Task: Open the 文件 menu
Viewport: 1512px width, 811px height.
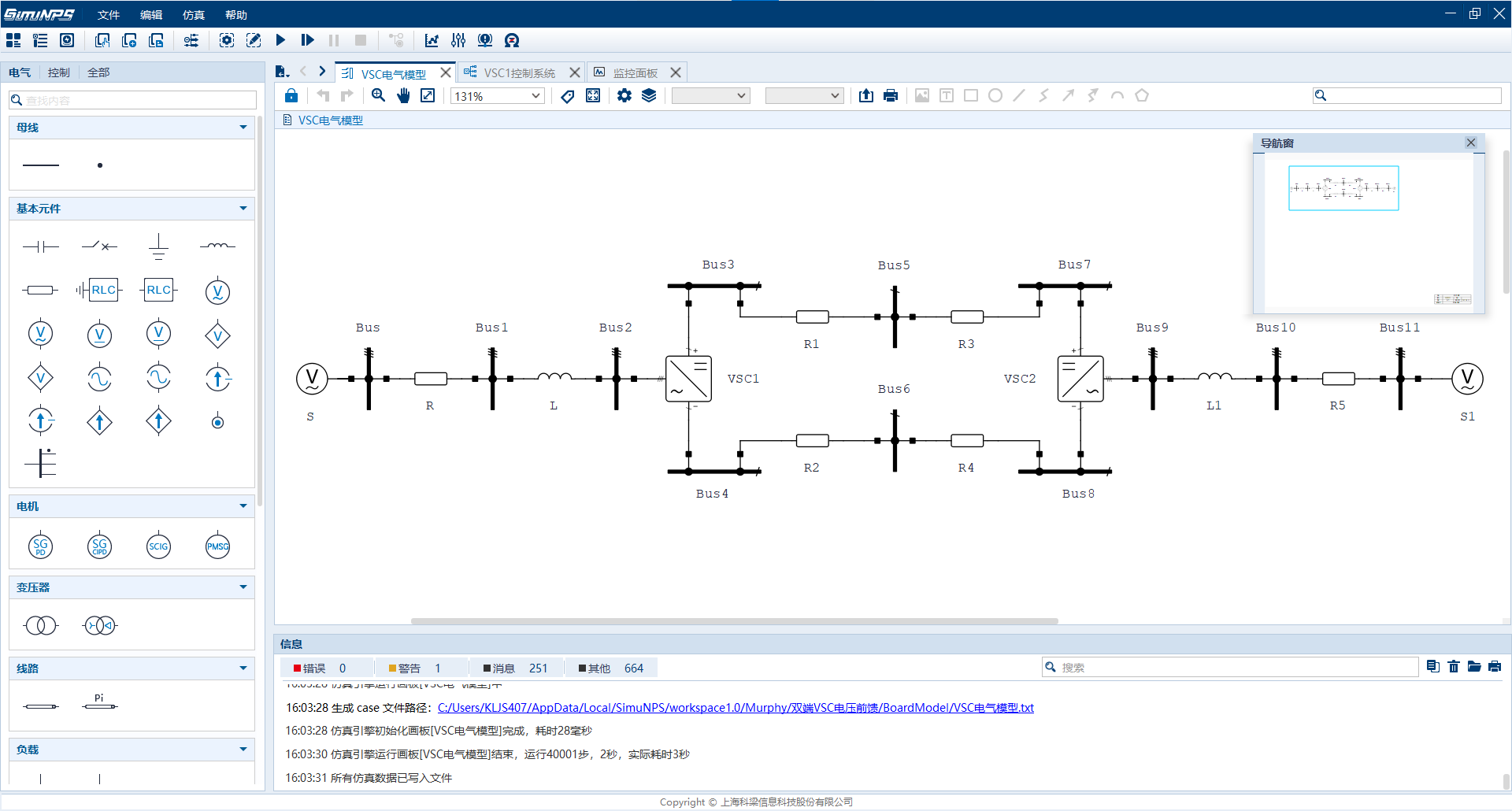Action: coord(109,15)
